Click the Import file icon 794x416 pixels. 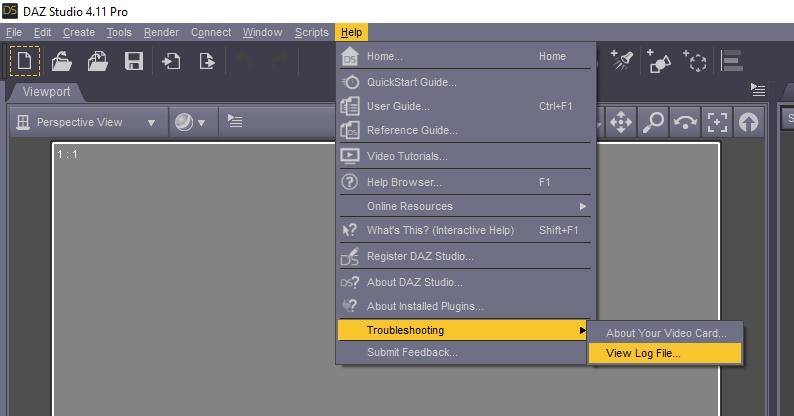pyautogui.click(x=171, y=60)
